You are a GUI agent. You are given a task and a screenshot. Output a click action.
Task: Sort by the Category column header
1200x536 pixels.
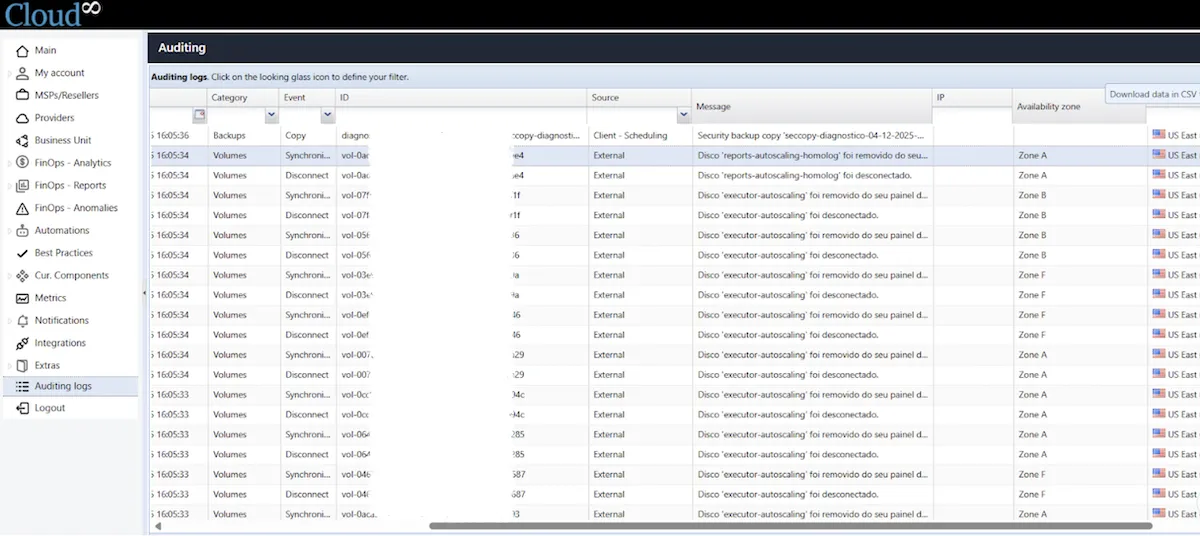tap(243, 98)
